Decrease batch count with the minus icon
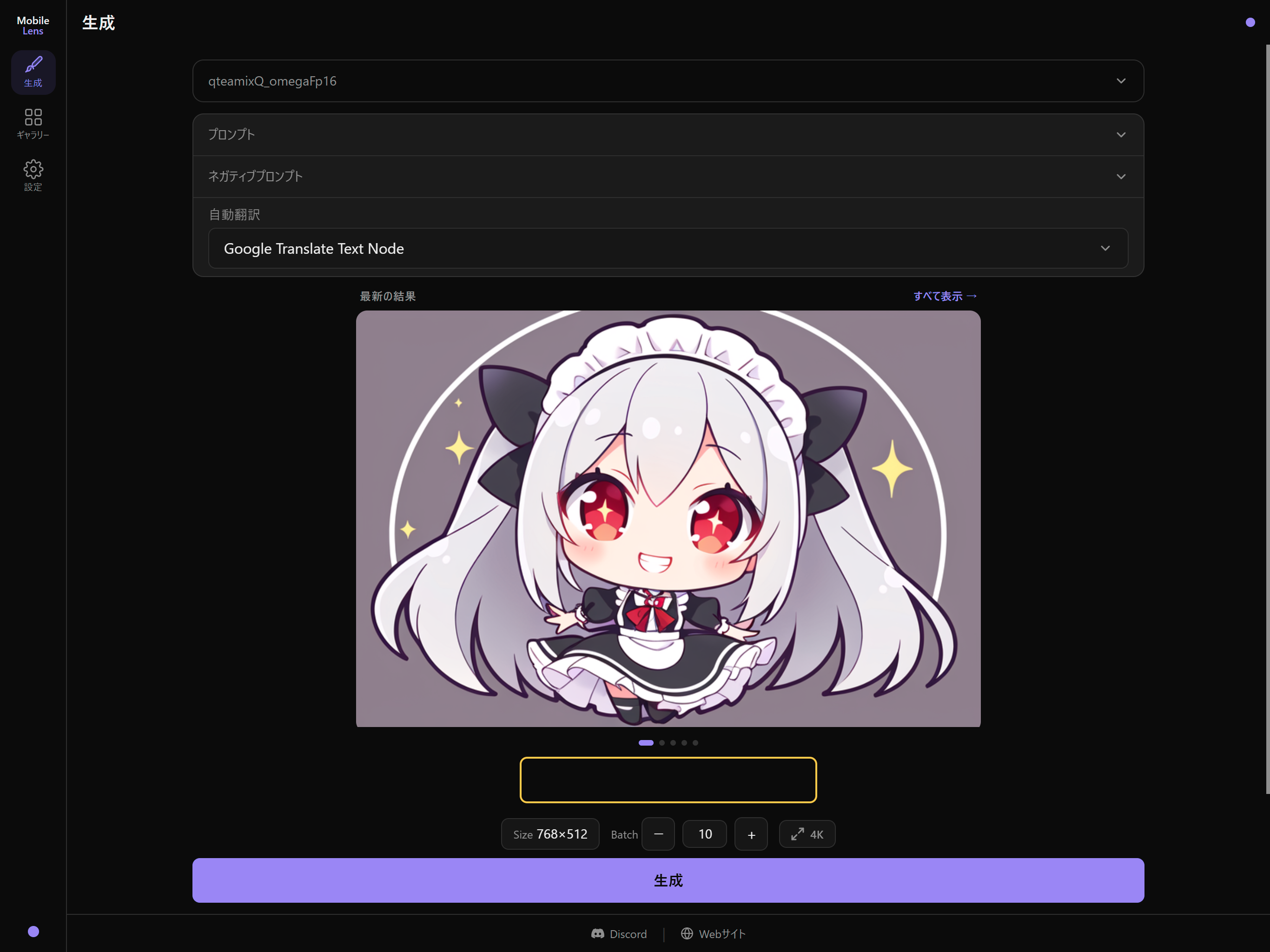1270x952 pixels. pyautogui.click(x=658, y=834)
